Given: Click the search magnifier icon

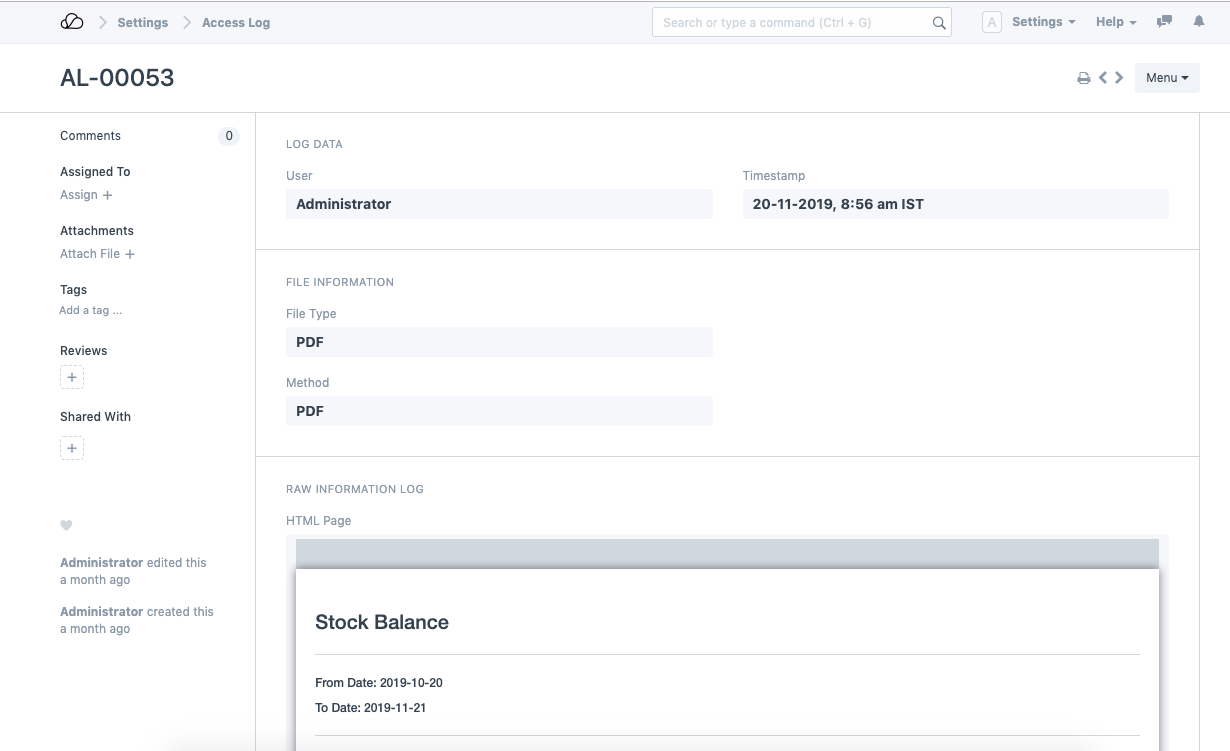Looking at the screenshot, I should coord(939,23).
